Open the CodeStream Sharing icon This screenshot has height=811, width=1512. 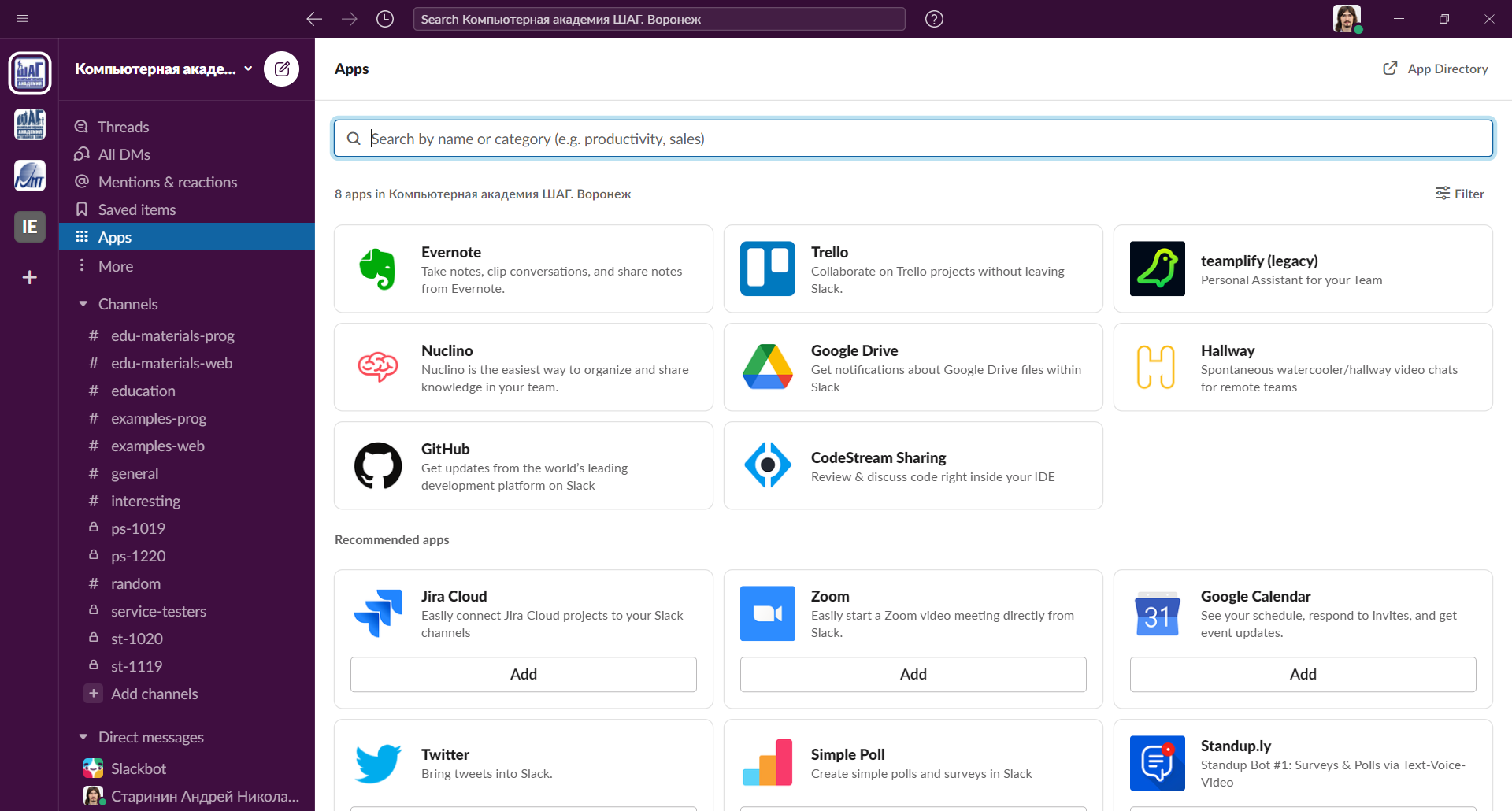768,465
